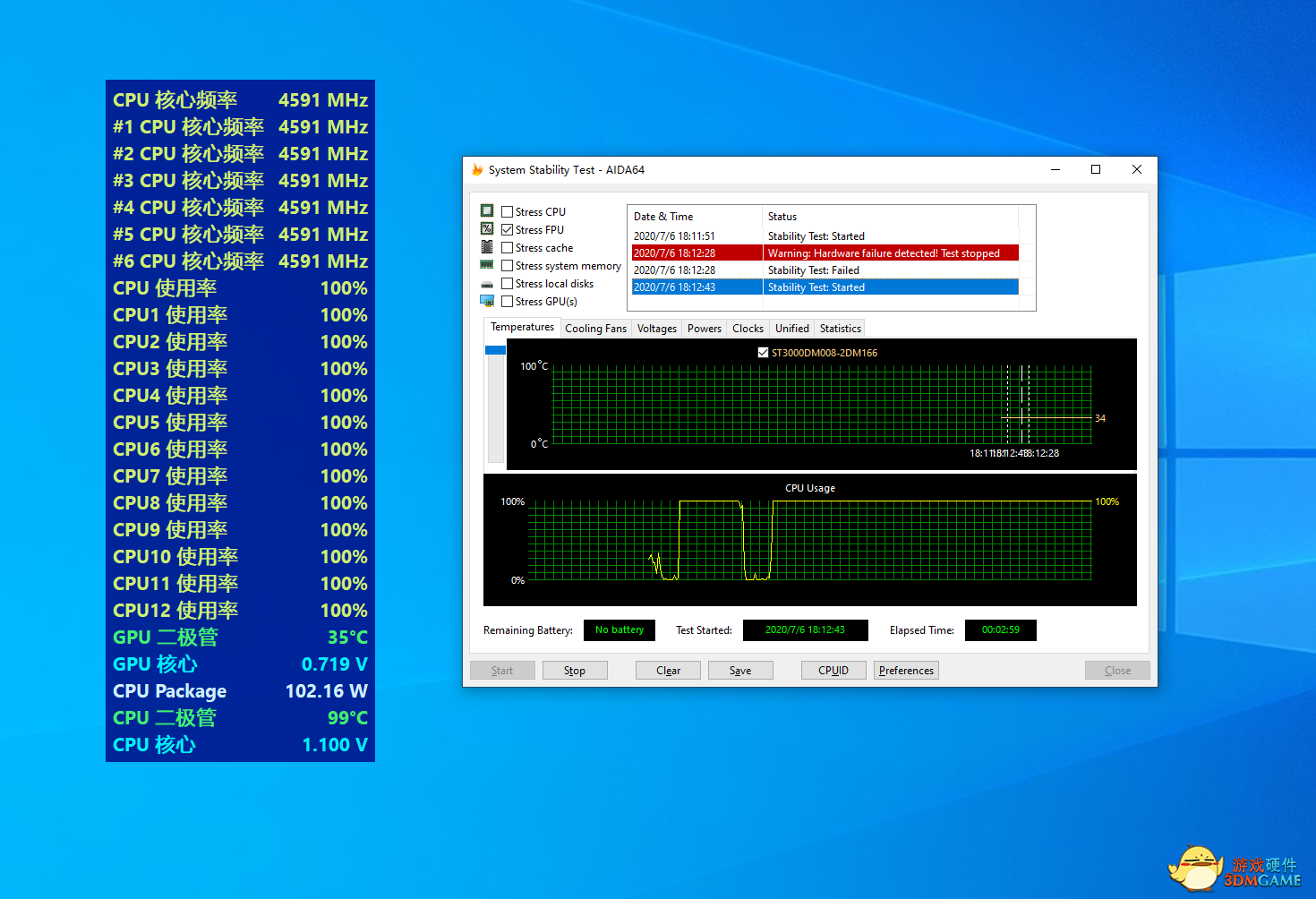
Task: Enable the Stress system memory checkbox
Action: (x=508, y=266)
